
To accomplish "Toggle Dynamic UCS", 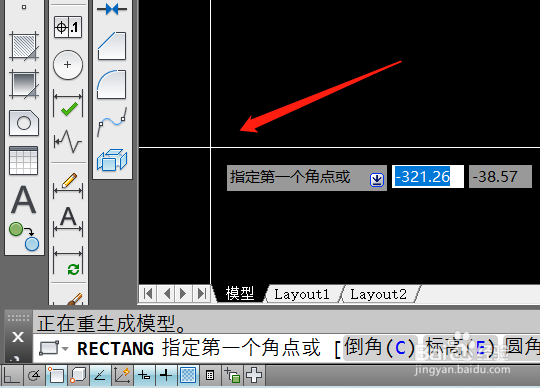I will pos(122,375).
